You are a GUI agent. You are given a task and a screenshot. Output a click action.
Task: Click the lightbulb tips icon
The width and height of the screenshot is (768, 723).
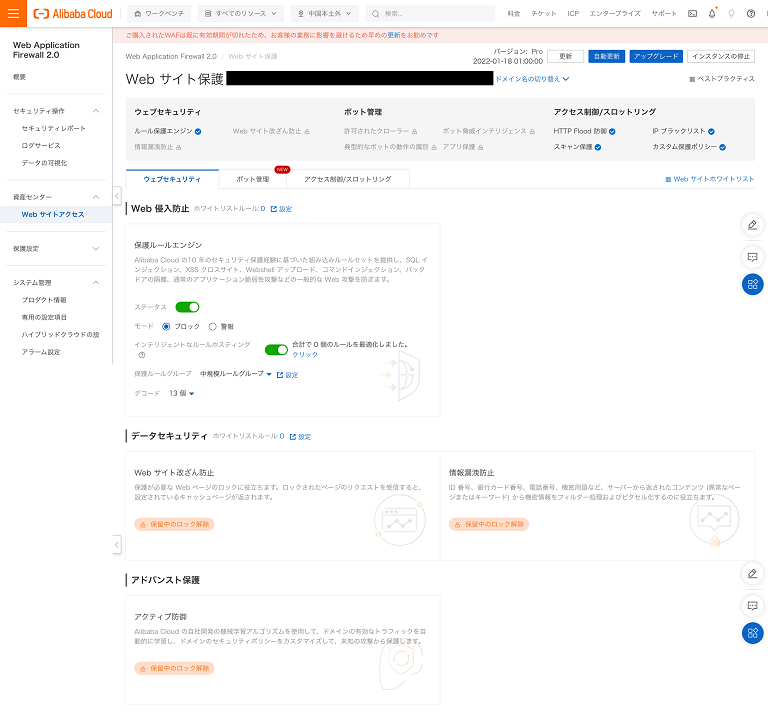point(731,14)
